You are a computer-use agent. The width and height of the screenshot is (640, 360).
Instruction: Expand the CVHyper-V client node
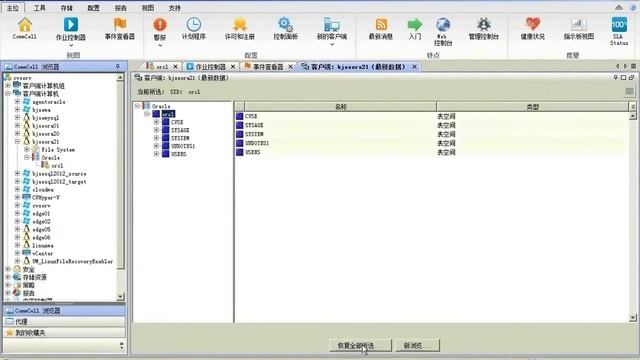18,197
